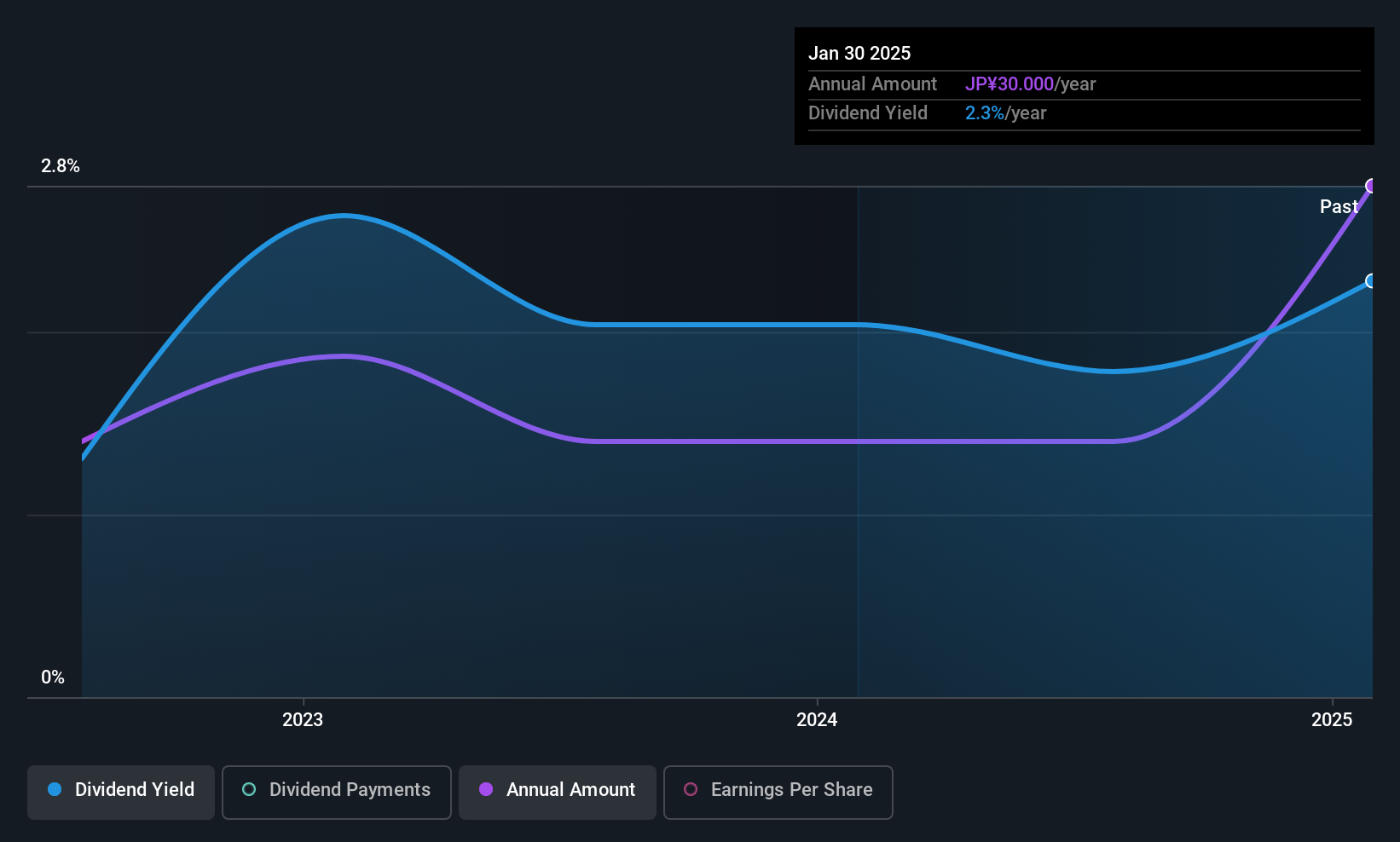This screenshot has height=842, width=1400.
Task: Toggle the Annual Amount series
Action: point(558,792)
